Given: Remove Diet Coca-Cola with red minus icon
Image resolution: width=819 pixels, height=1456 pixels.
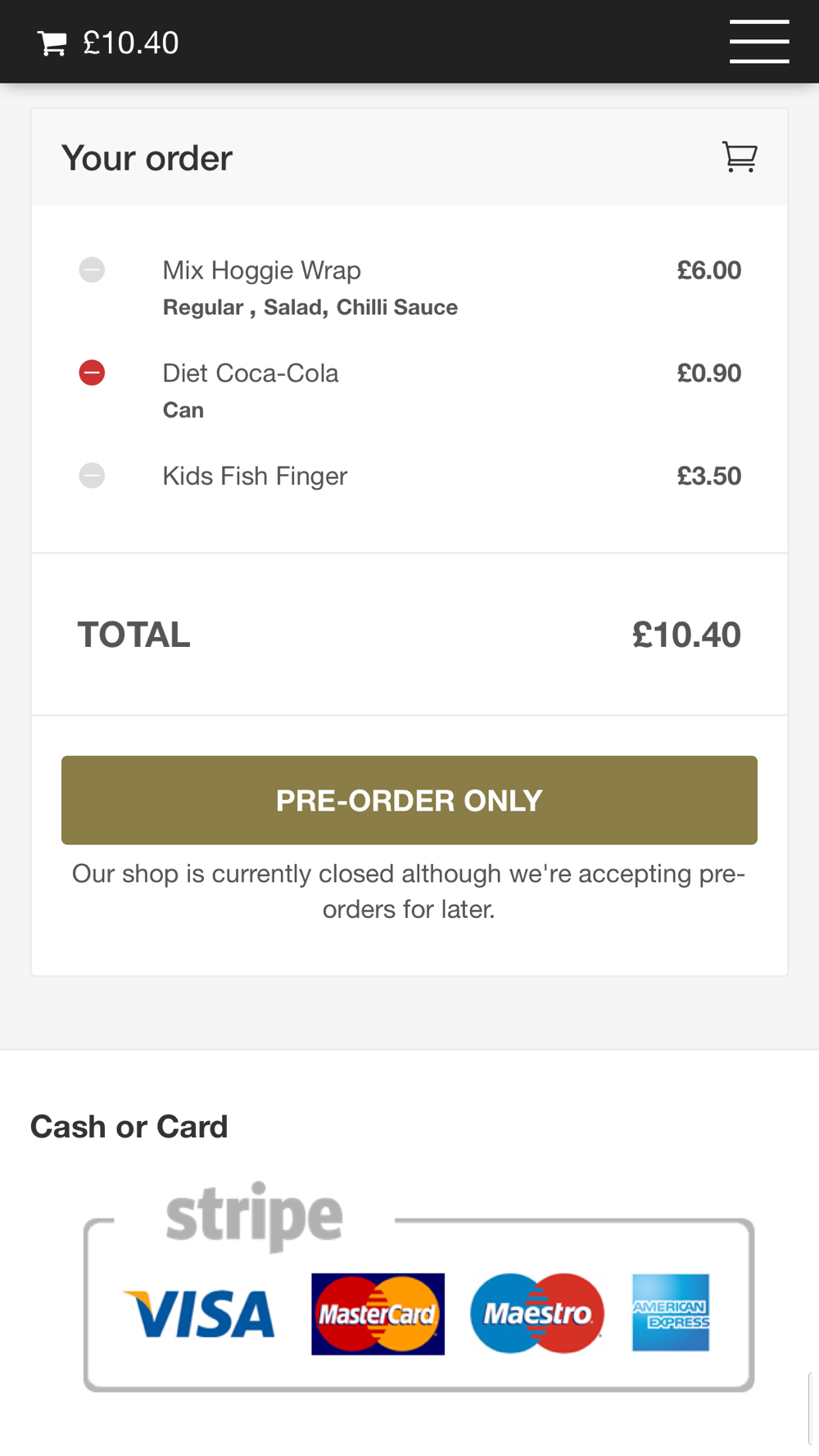Looking at the screenshot, I should coord(92,373).
